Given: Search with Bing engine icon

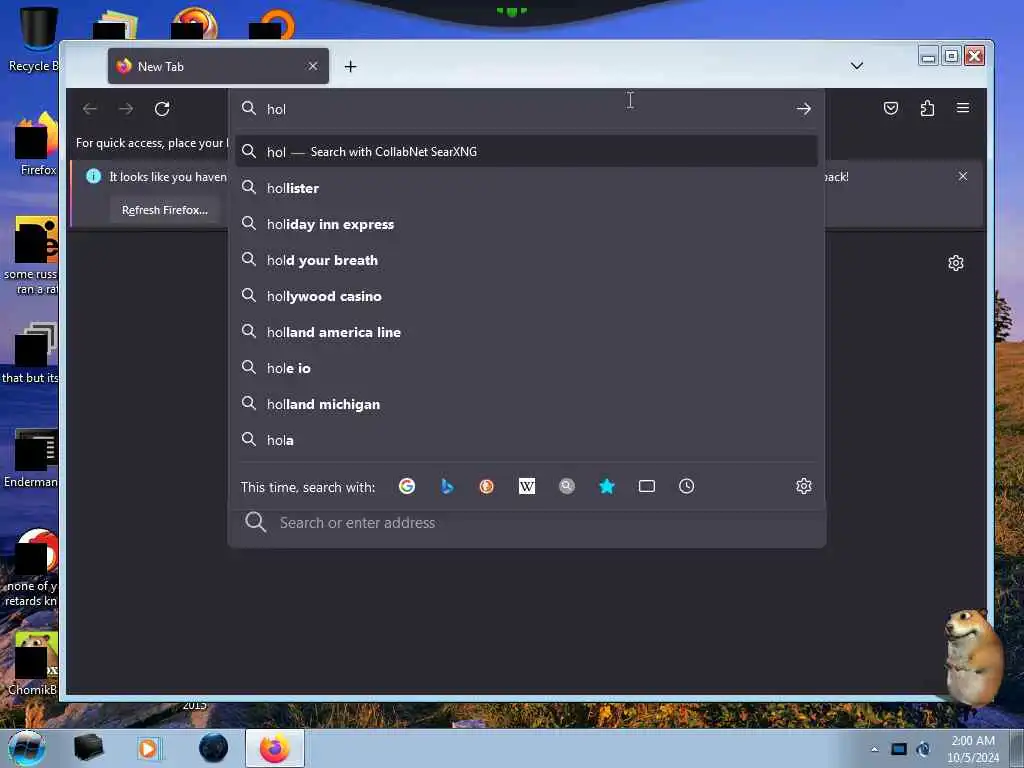Looking at the screenshot, I should click(447, 486).
